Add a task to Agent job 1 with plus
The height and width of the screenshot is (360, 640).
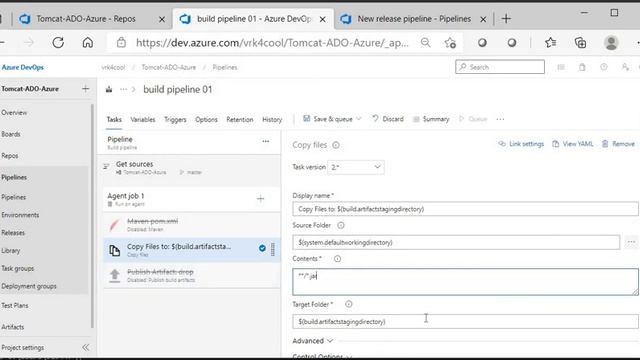(260, 199)
